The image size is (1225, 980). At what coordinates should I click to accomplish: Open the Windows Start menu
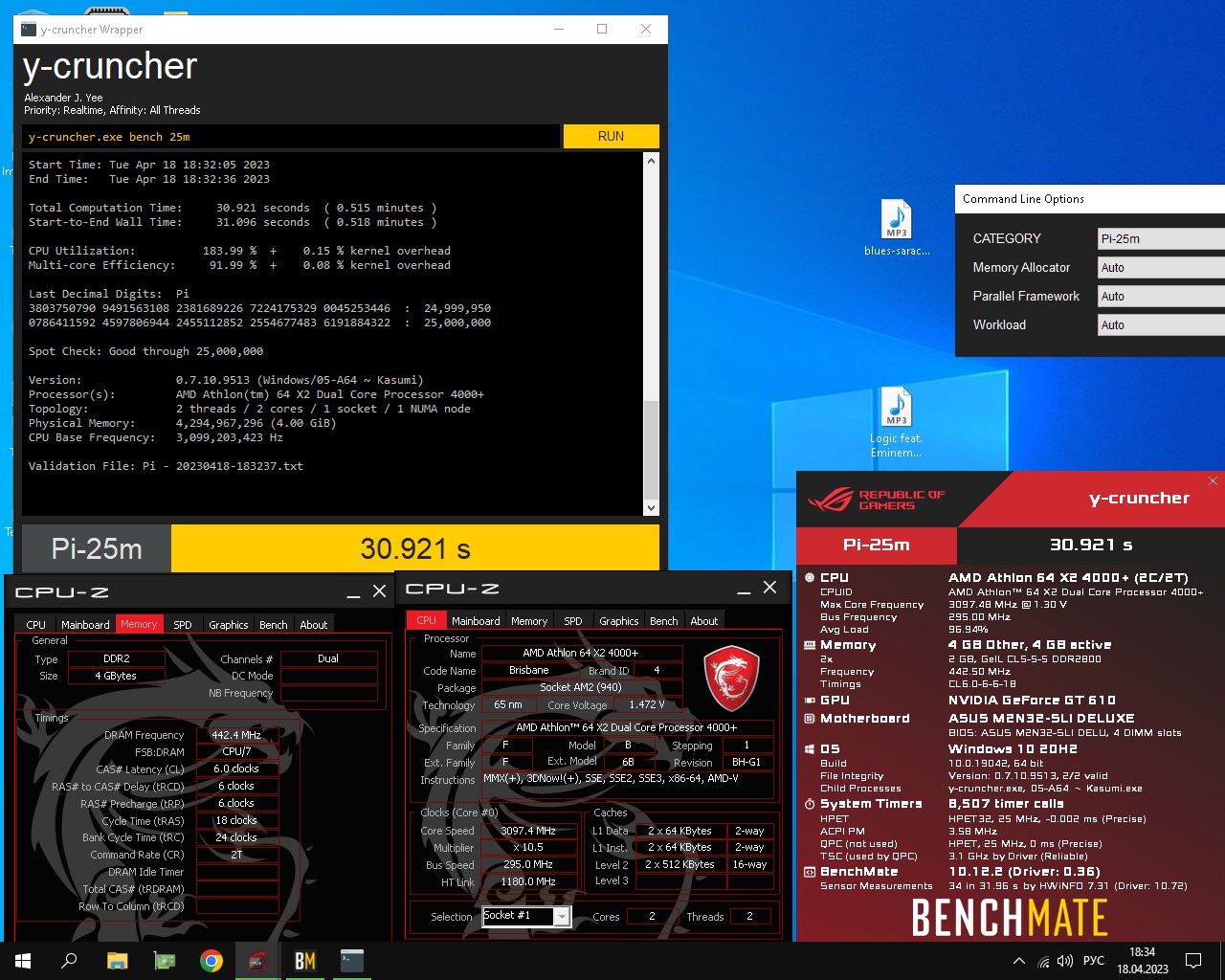point(23,961)
